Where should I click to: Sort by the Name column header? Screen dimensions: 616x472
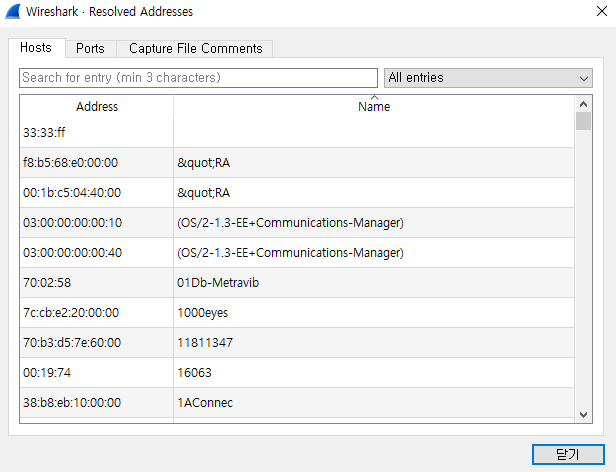(374, 107)
